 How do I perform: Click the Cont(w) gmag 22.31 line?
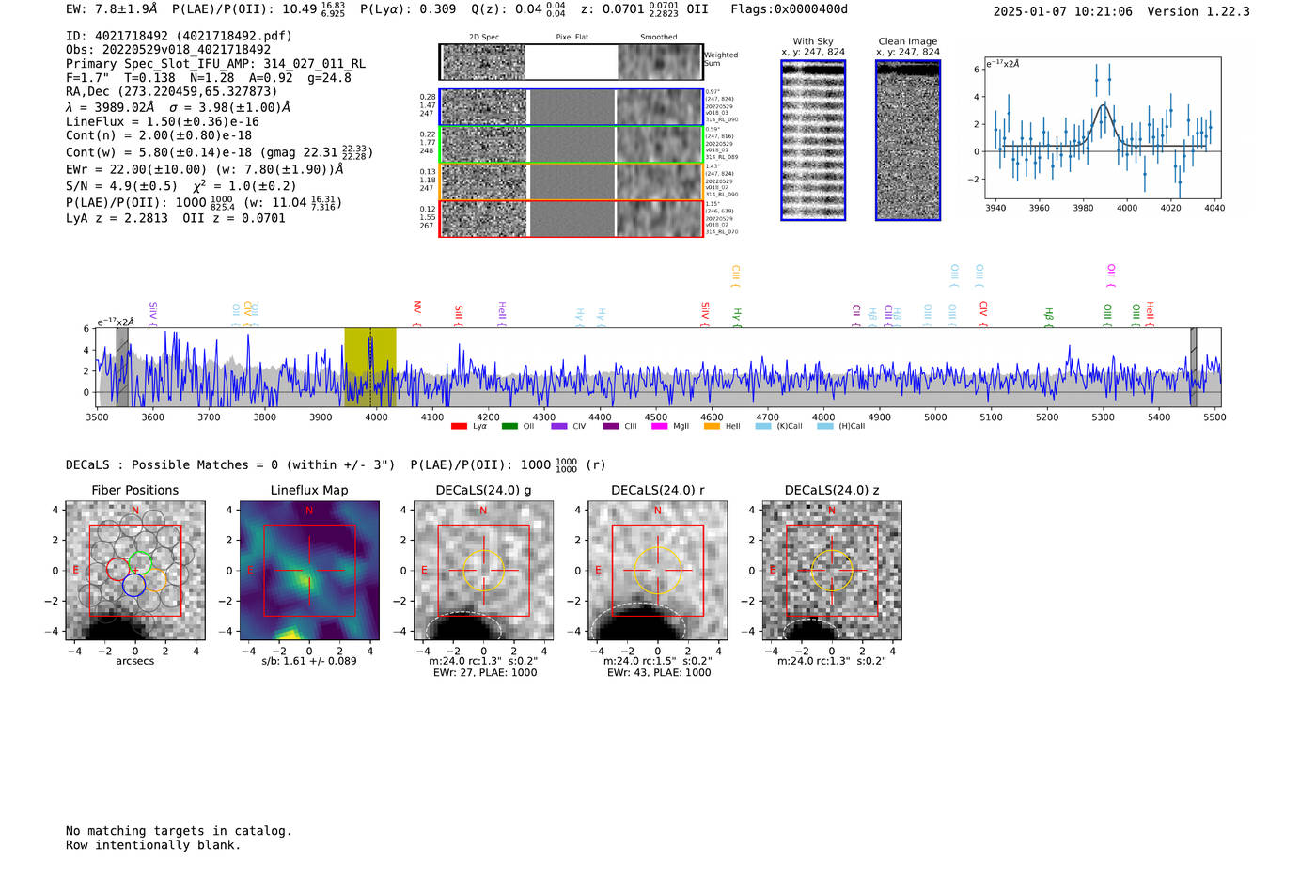[219, 152]
